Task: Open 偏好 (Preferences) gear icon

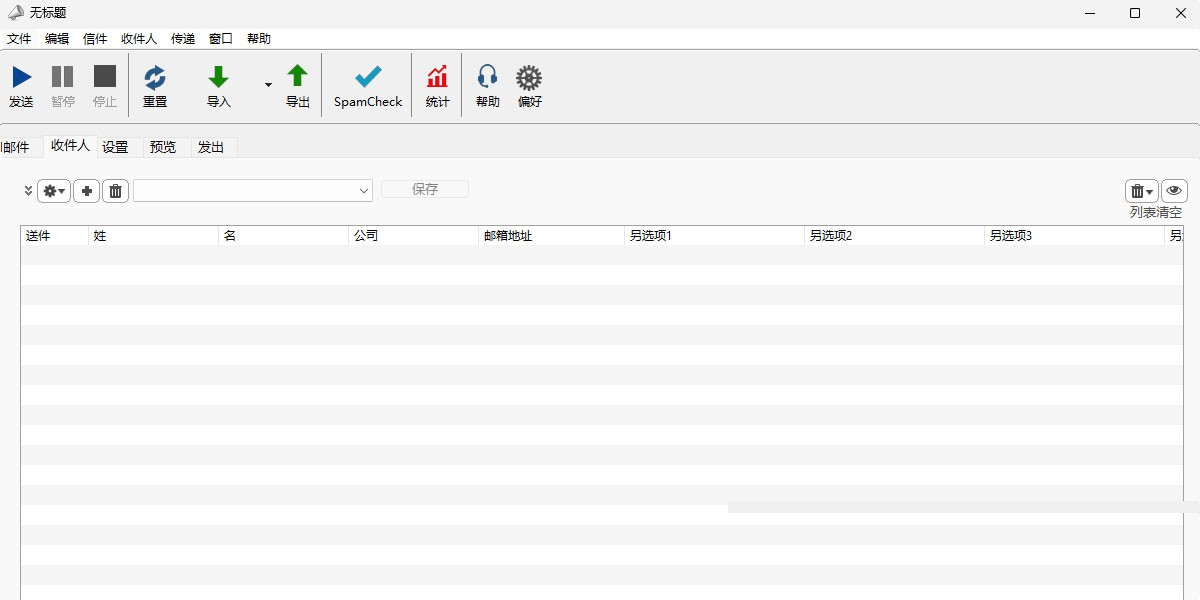Action: coord(529,77)
